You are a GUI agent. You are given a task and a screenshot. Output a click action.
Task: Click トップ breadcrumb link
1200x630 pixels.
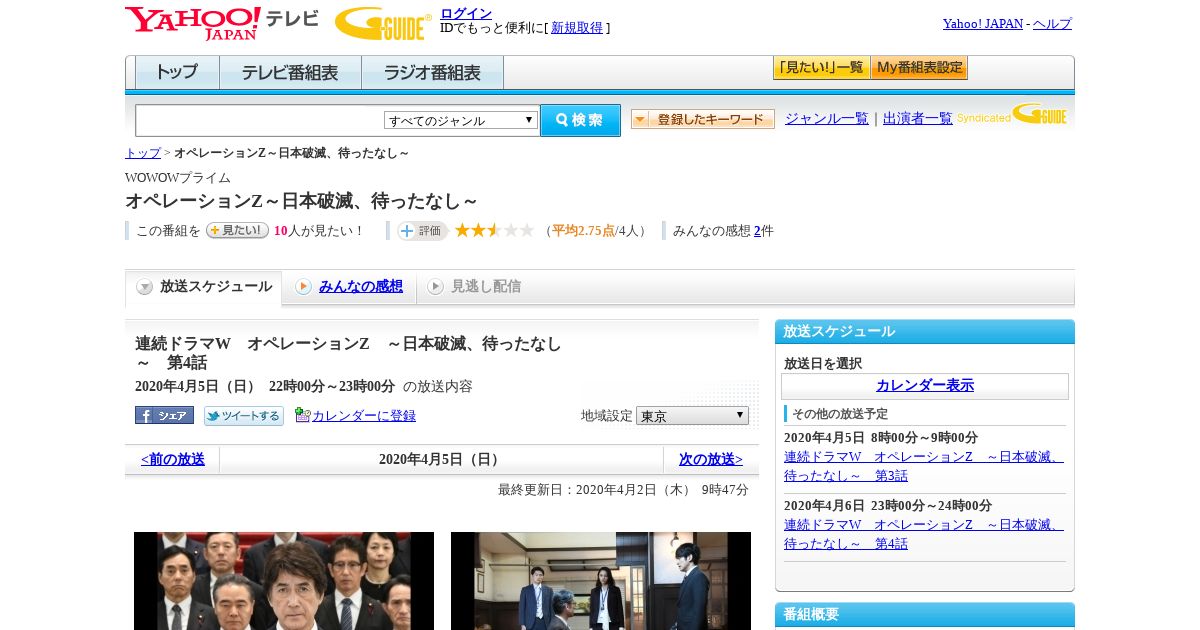(143, 153)
